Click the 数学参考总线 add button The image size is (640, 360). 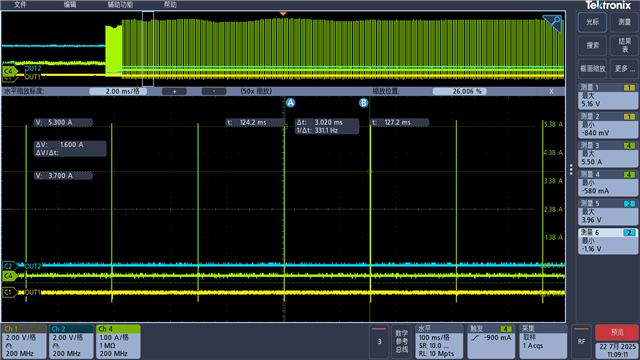coord(402,342)
